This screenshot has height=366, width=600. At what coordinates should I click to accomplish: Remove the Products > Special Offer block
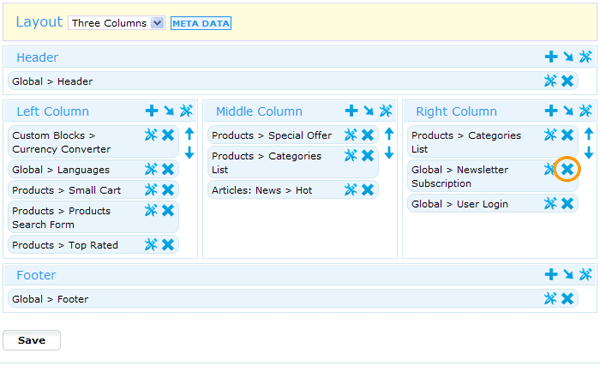click(x=368, y=135)
